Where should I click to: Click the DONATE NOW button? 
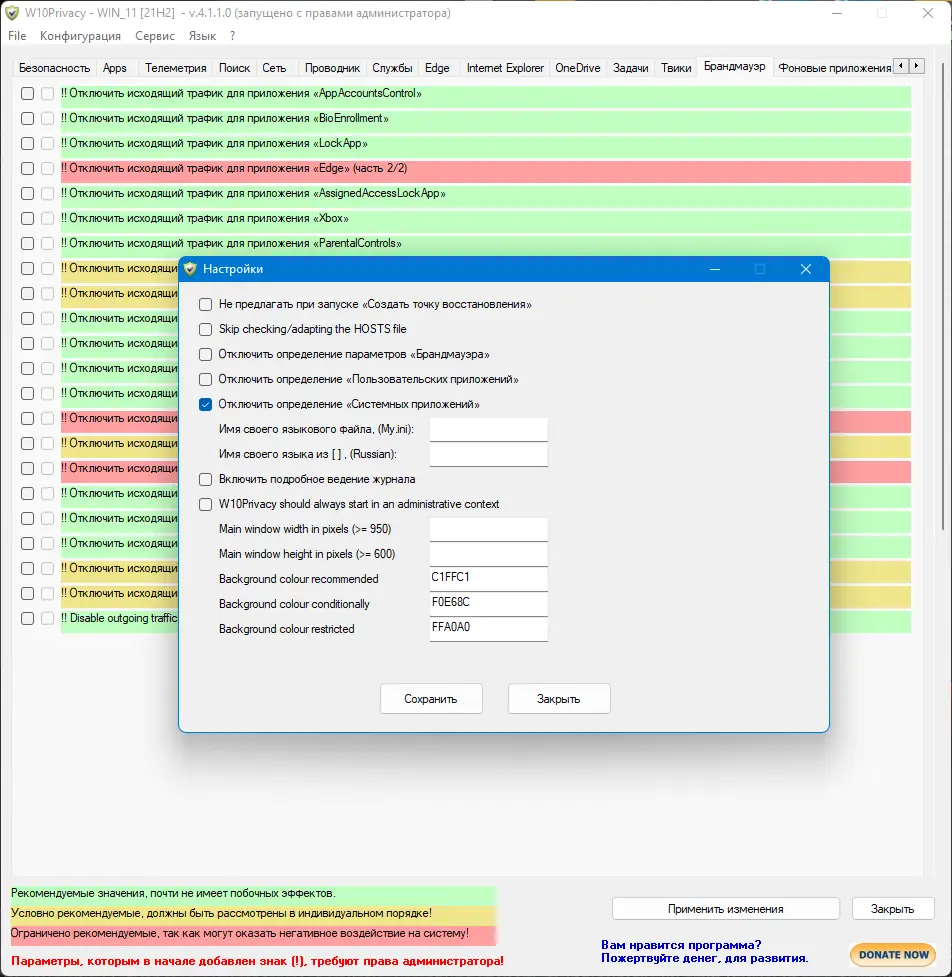(x=893, y=954)
